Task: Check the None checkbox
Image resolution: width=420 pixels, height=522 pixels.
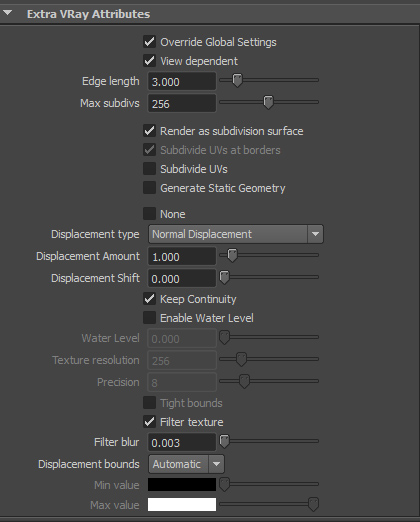Action: (149, 214)
